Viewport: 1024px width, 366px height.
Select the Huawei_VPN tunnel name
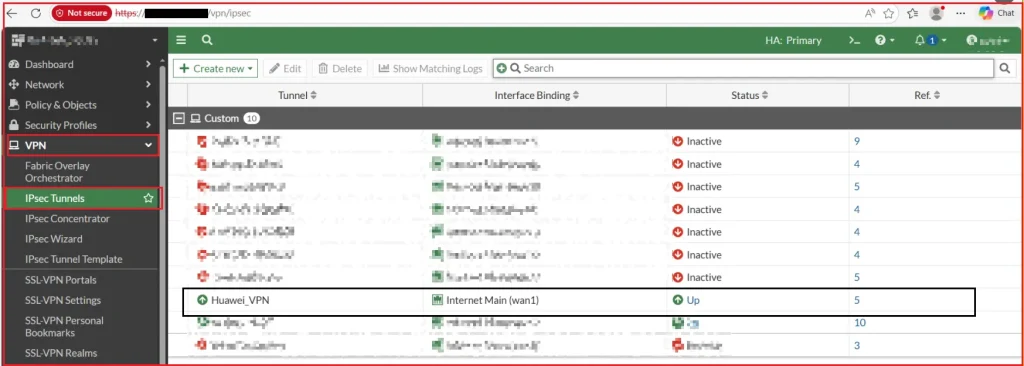click(240, 301)
